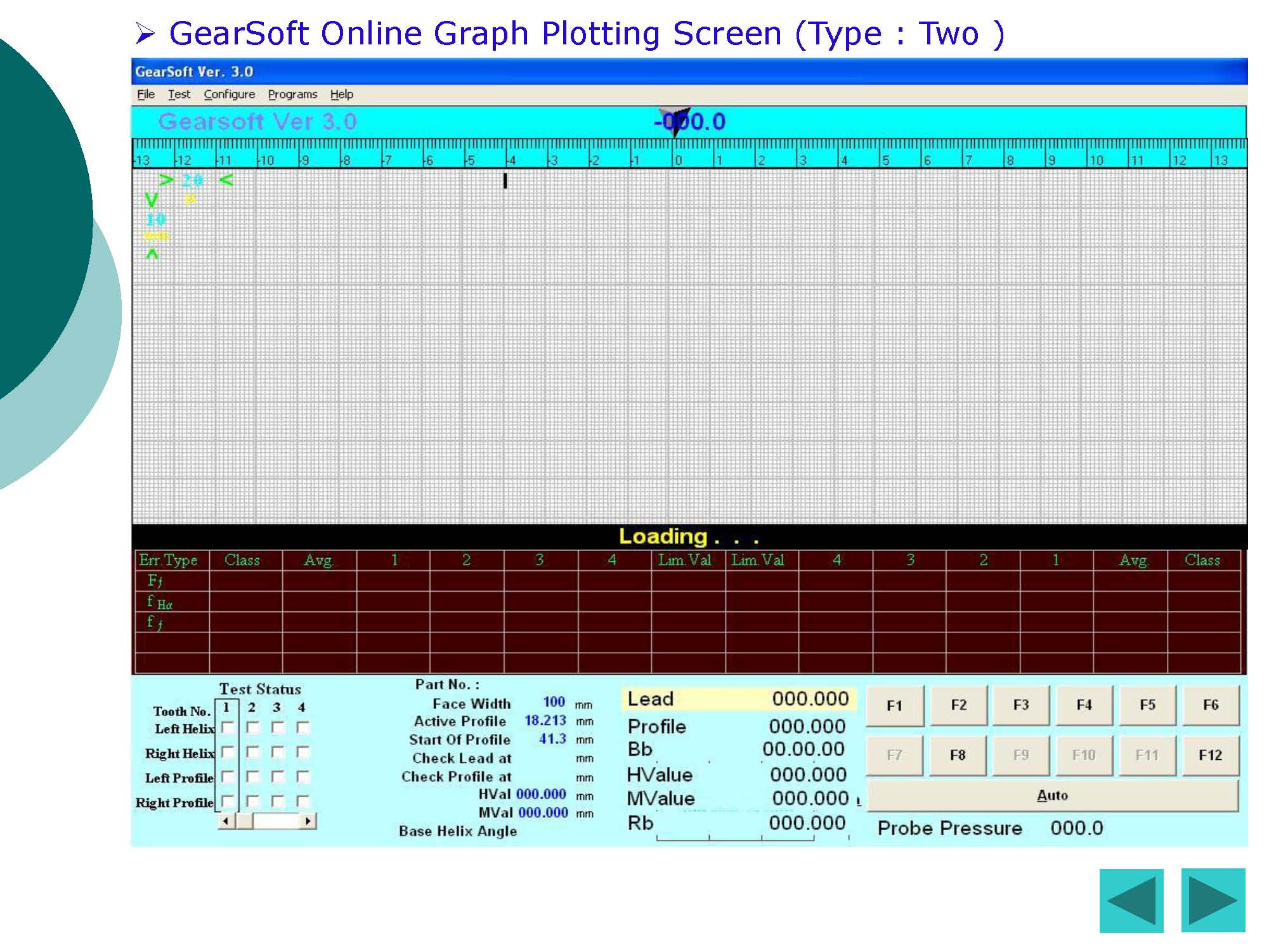Click the Lead value 000.000 field

tap(810, 699)
